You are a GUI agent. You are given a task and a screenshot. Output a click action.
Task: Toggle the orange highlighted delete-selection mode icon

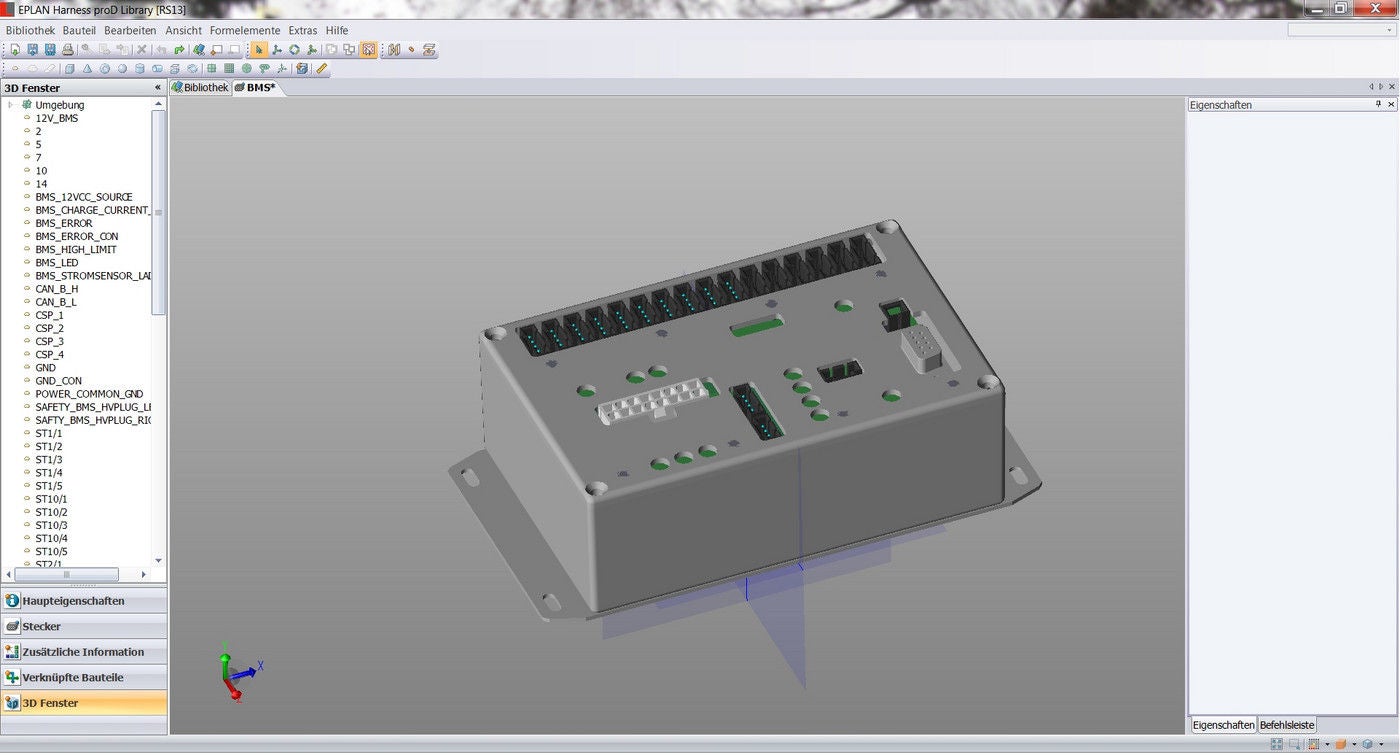(x=368, y=49)
